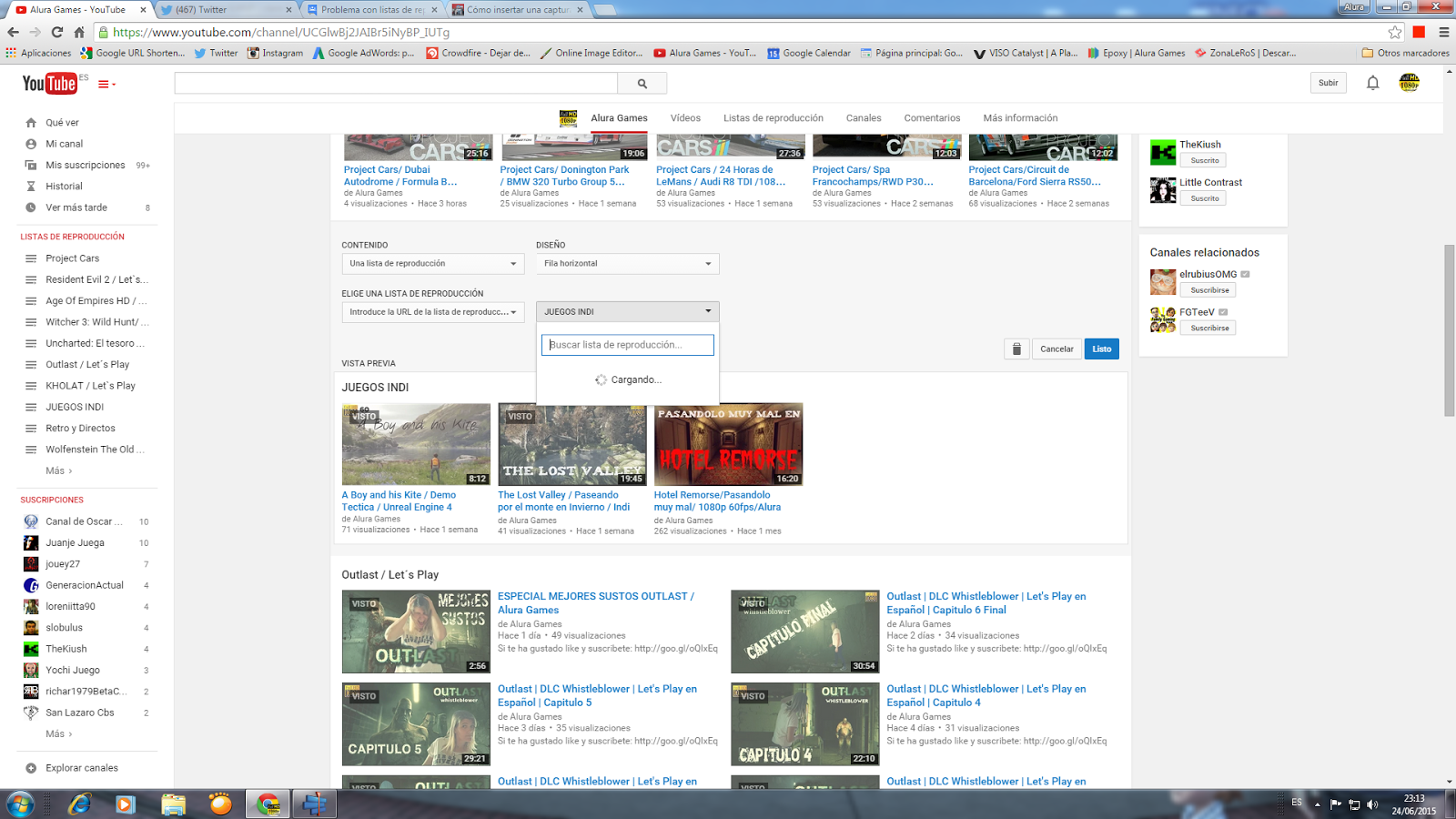The height and width of the screenshot is (819, 1456).
Task: Open Mis suscripciones in the sidebar
Action: [x=86, y=166]
